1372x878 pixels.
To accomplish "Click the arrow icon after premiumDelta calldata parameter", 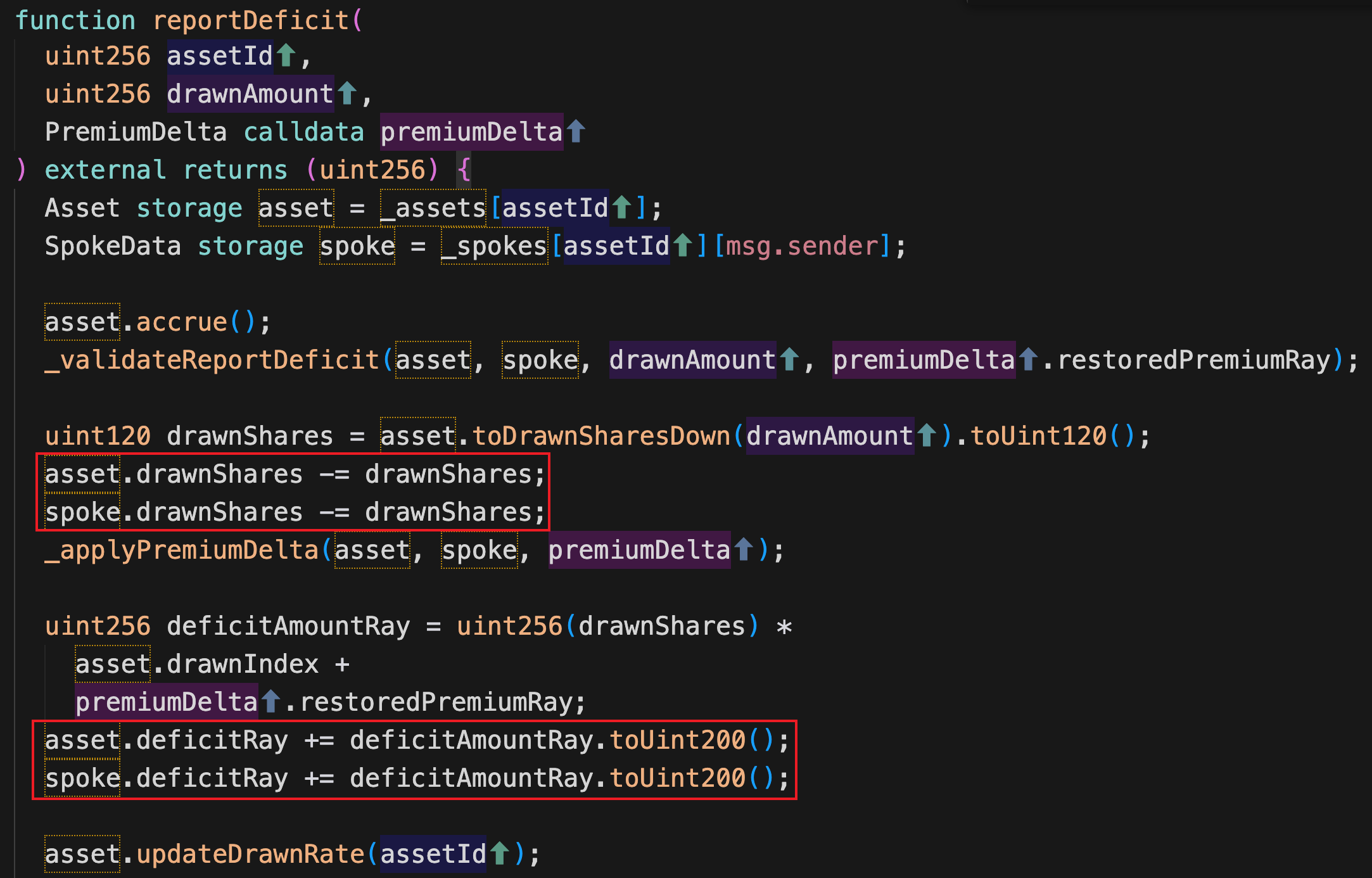I will tap(576, 132).
